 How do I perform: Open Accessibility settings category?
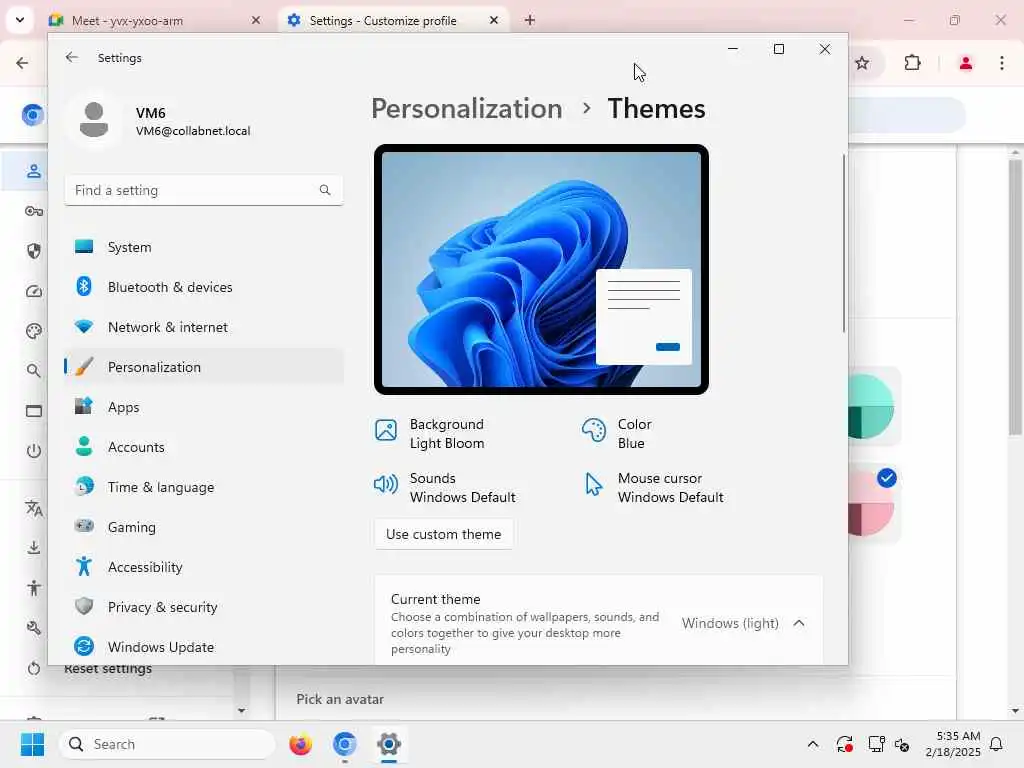204,567
